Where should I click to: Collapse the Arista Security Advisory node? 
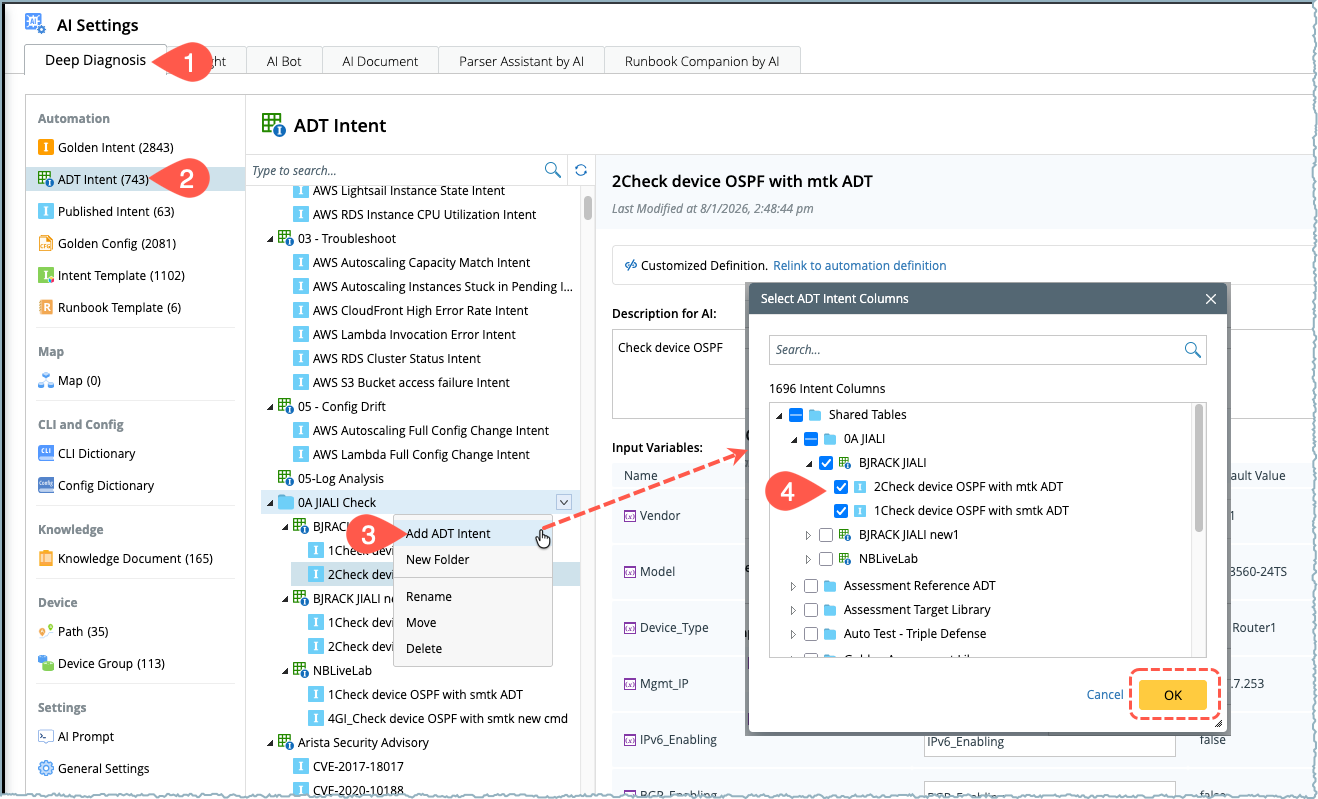270,742
